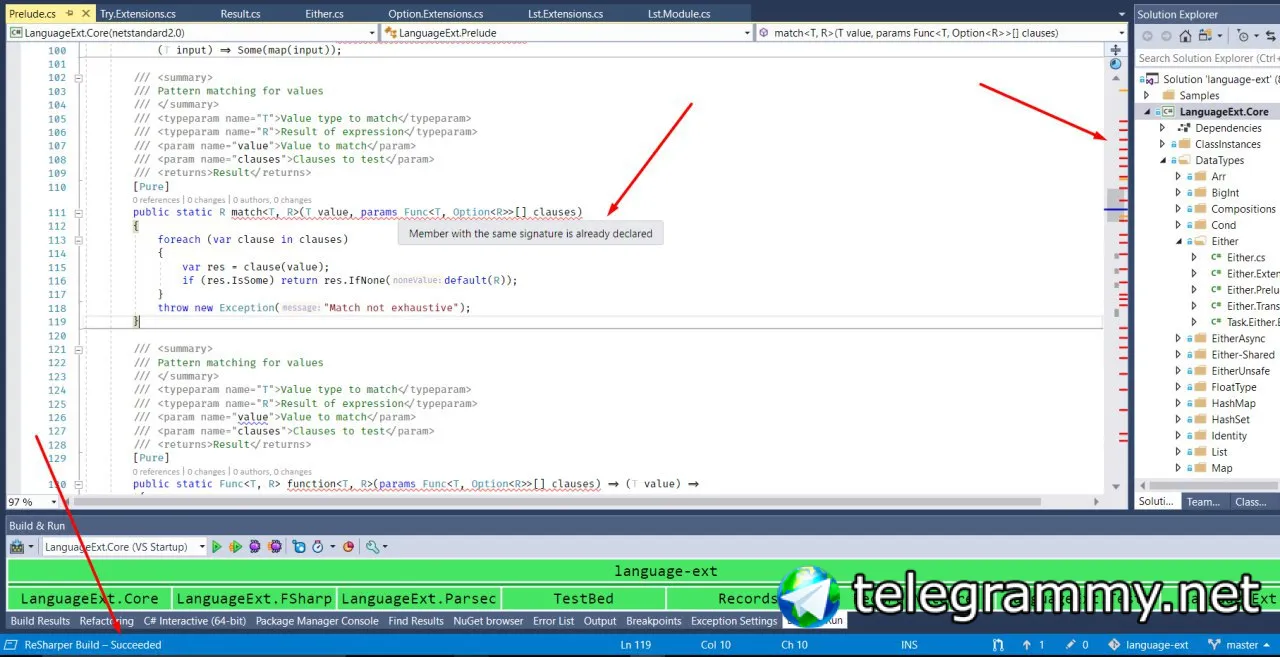Click the first purple Debug bug icon
This screenshot has height=657, width=1280.
(255, 547)
